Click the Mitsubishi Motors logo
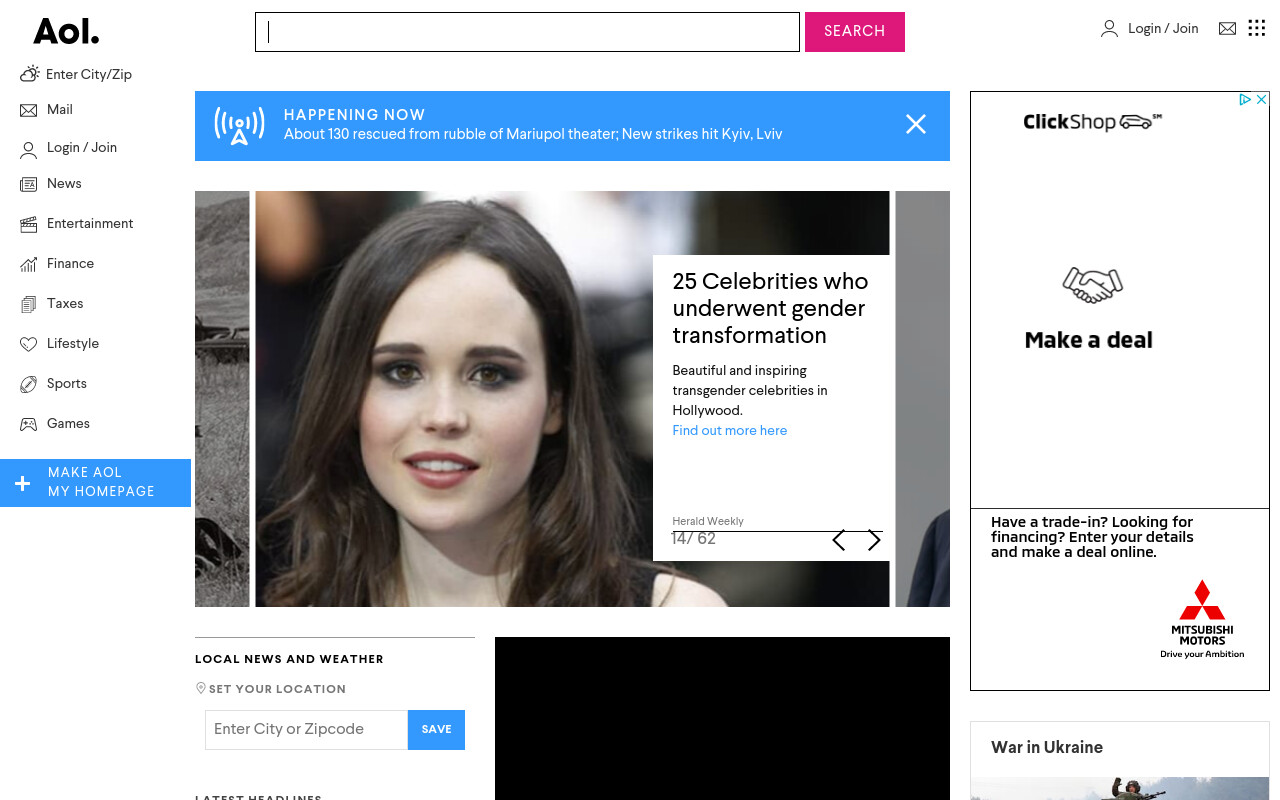This screenshot has width=1280, height=800. pos(1202,619)
